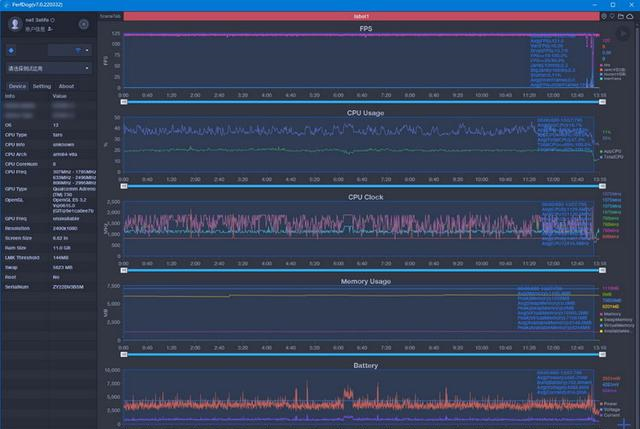The image size is (640, 429).
Task: Toggle the FPS legend entry
Action: pyautogui.click(x=604, y=65)
